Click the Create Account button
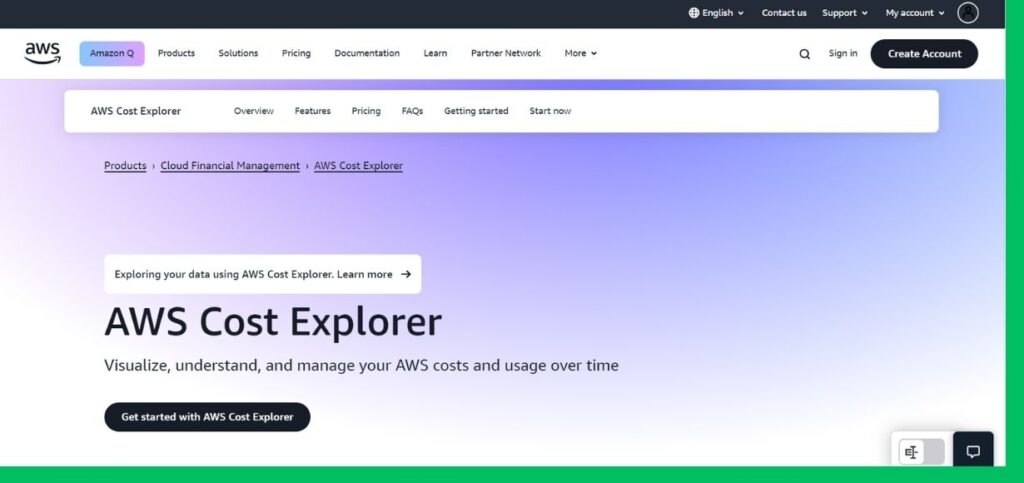This screenshot has width=1024, height=483. tap(924, 54)
